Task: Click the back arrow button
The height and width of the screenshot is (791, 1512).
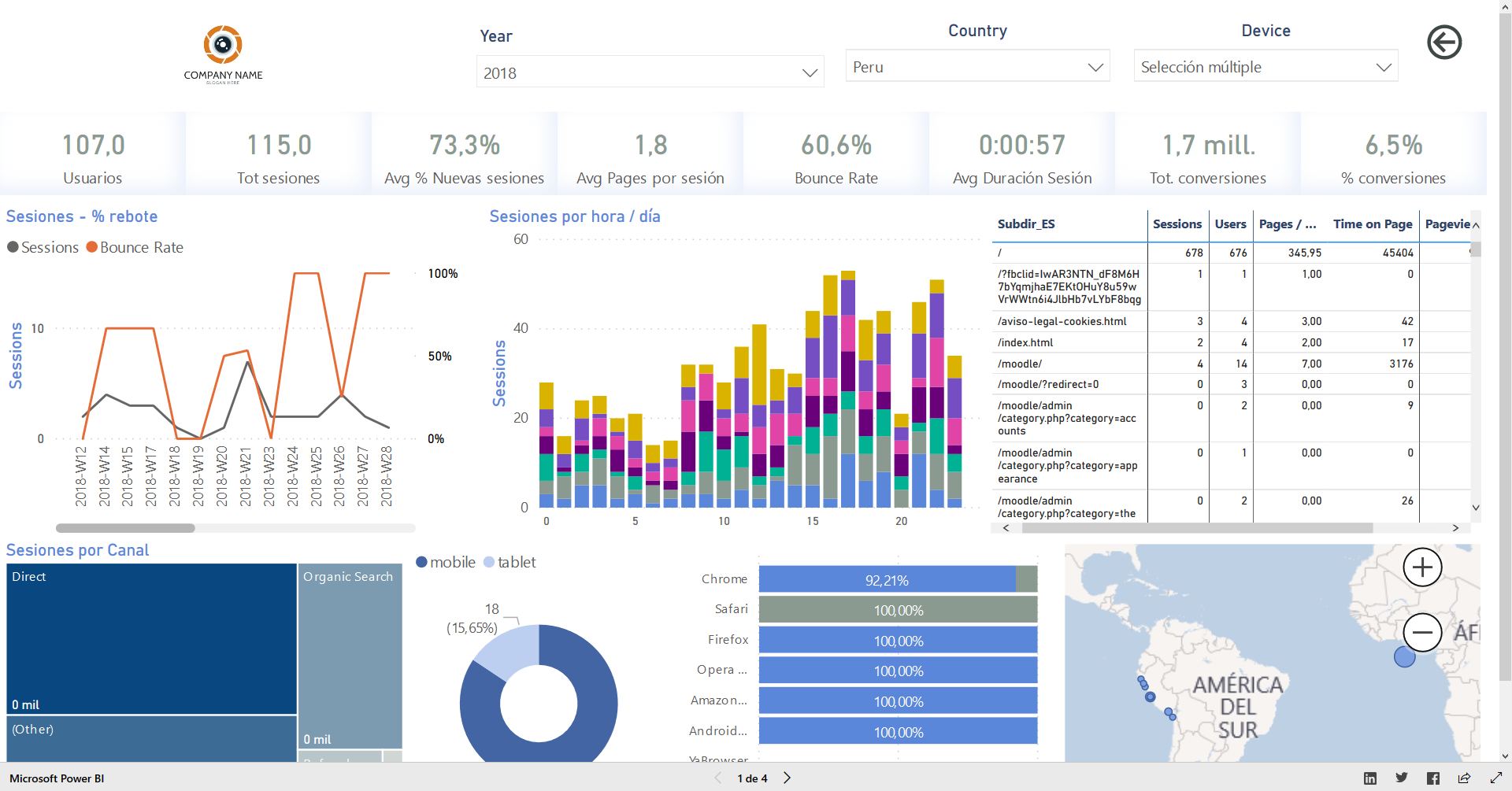Action: tap(1444, 43)
